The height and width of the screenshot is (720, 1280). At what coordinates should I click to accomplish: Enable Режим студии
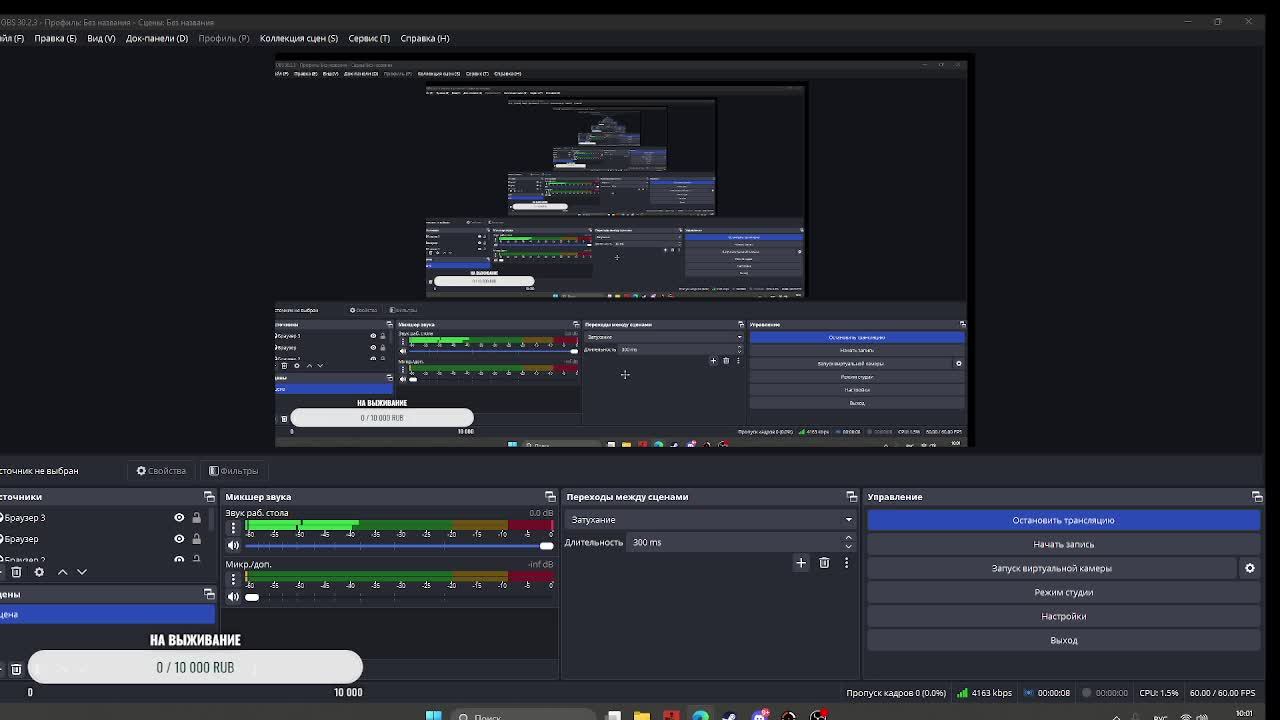[1063, 592]
